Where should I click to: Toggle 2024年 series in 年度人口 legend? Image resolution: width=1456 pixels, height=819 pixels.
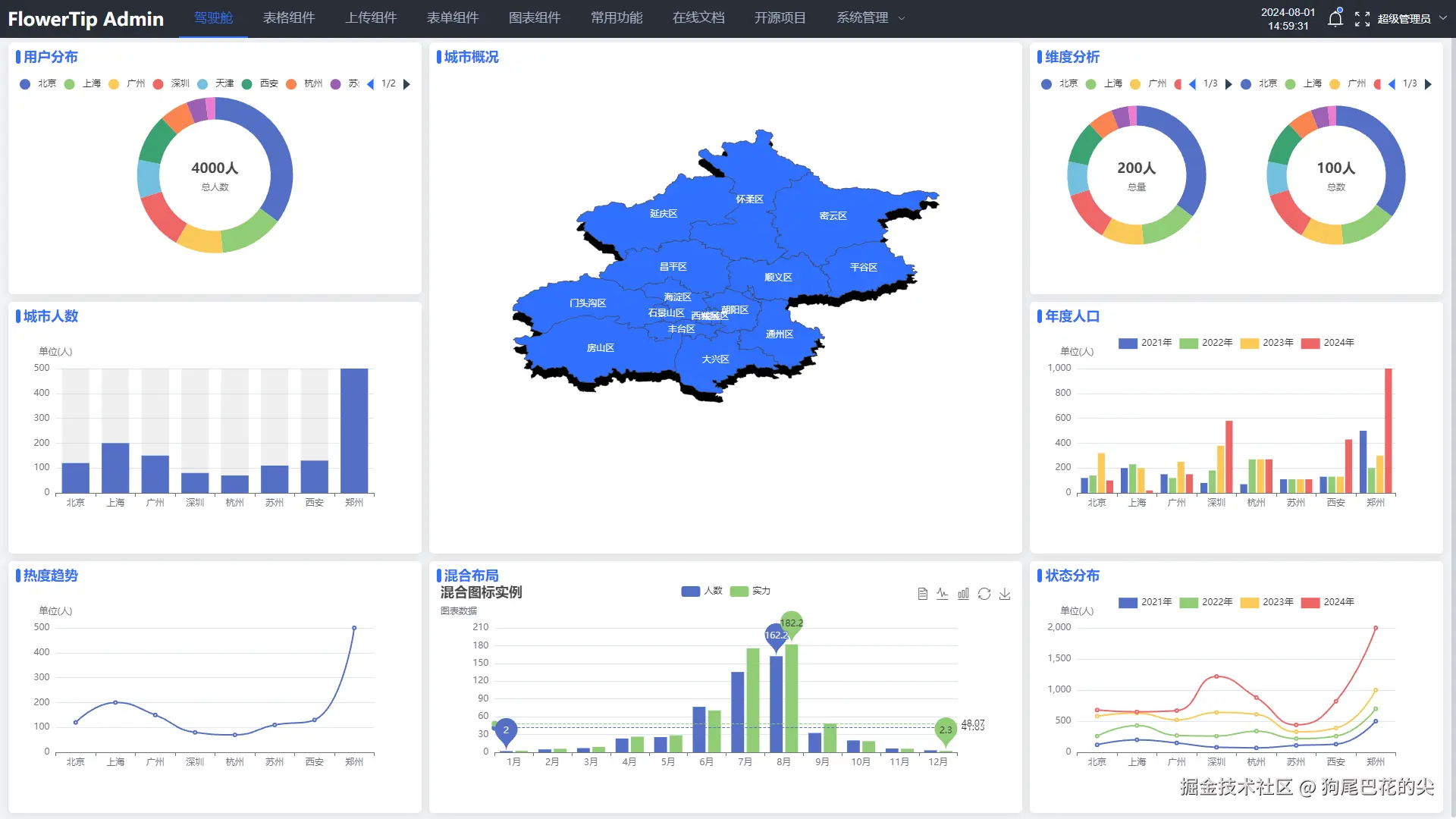[x=1310, y=343]
